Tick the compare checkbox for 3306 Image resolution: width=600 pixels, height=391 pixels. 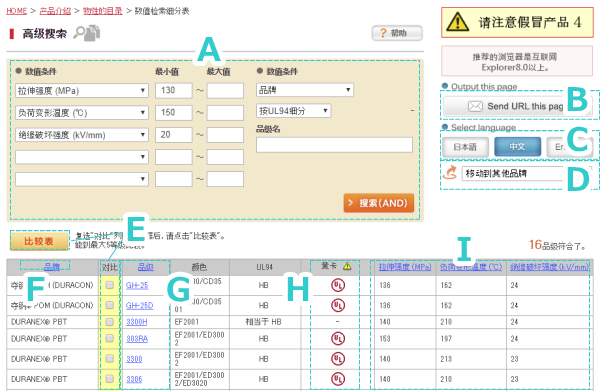coord(109,379)
